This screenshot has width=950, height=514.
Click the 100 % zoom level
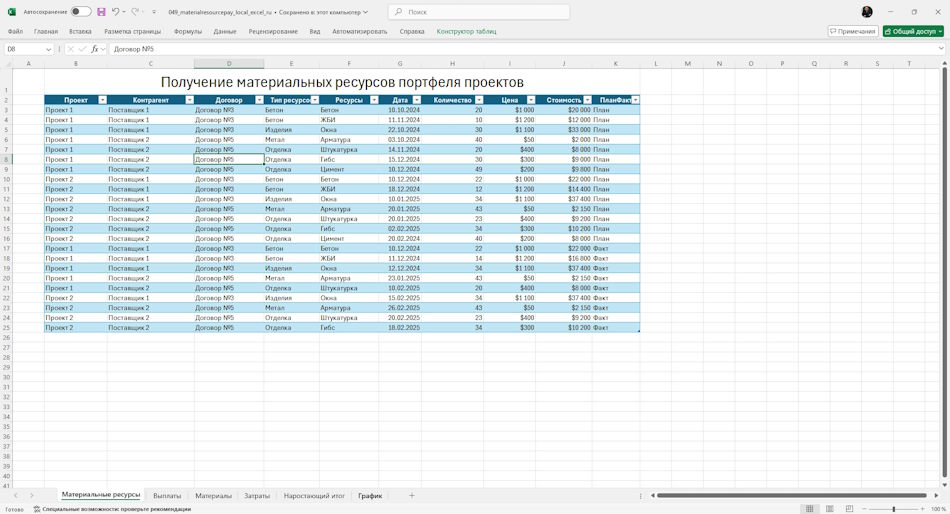point(938,509)
